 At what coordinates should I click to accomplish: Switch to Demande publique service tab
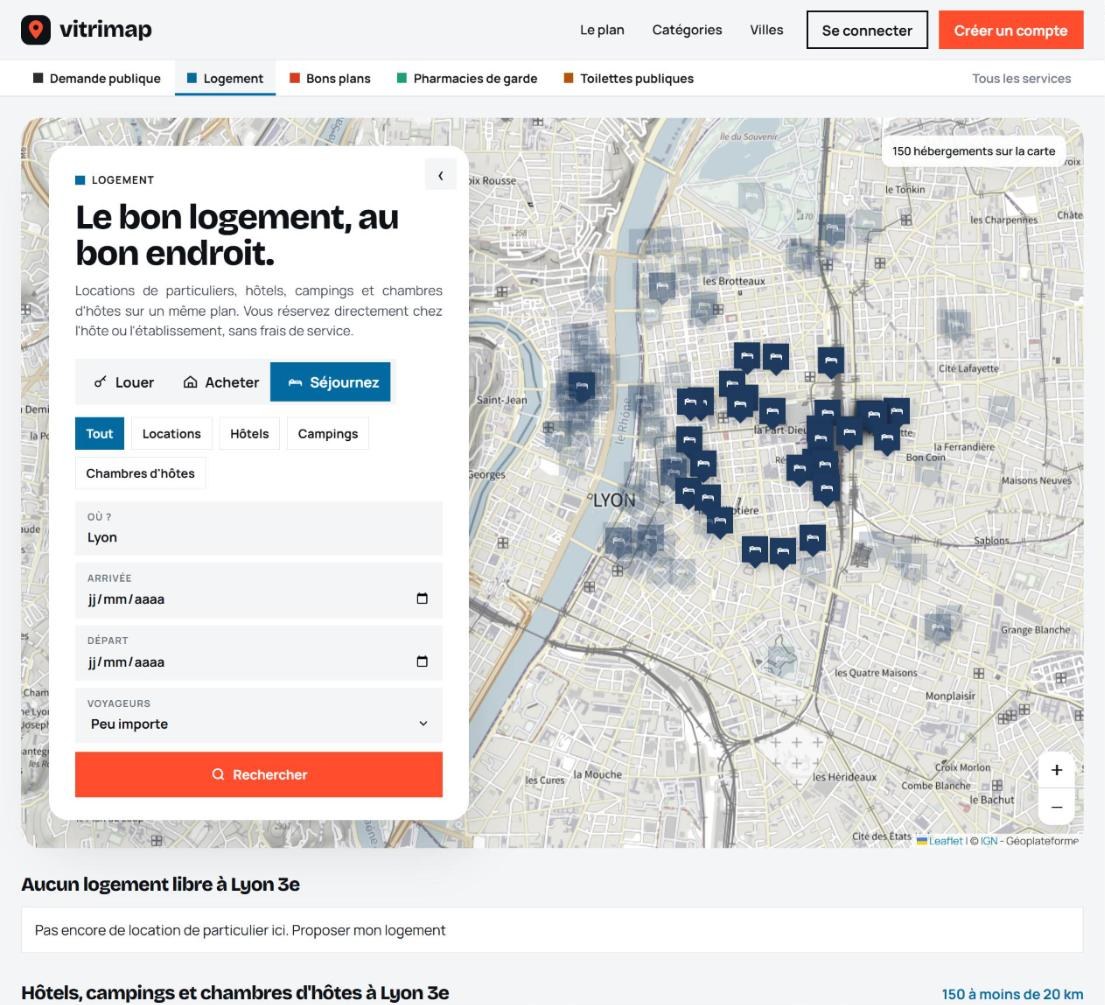click(x=97, y=78)
